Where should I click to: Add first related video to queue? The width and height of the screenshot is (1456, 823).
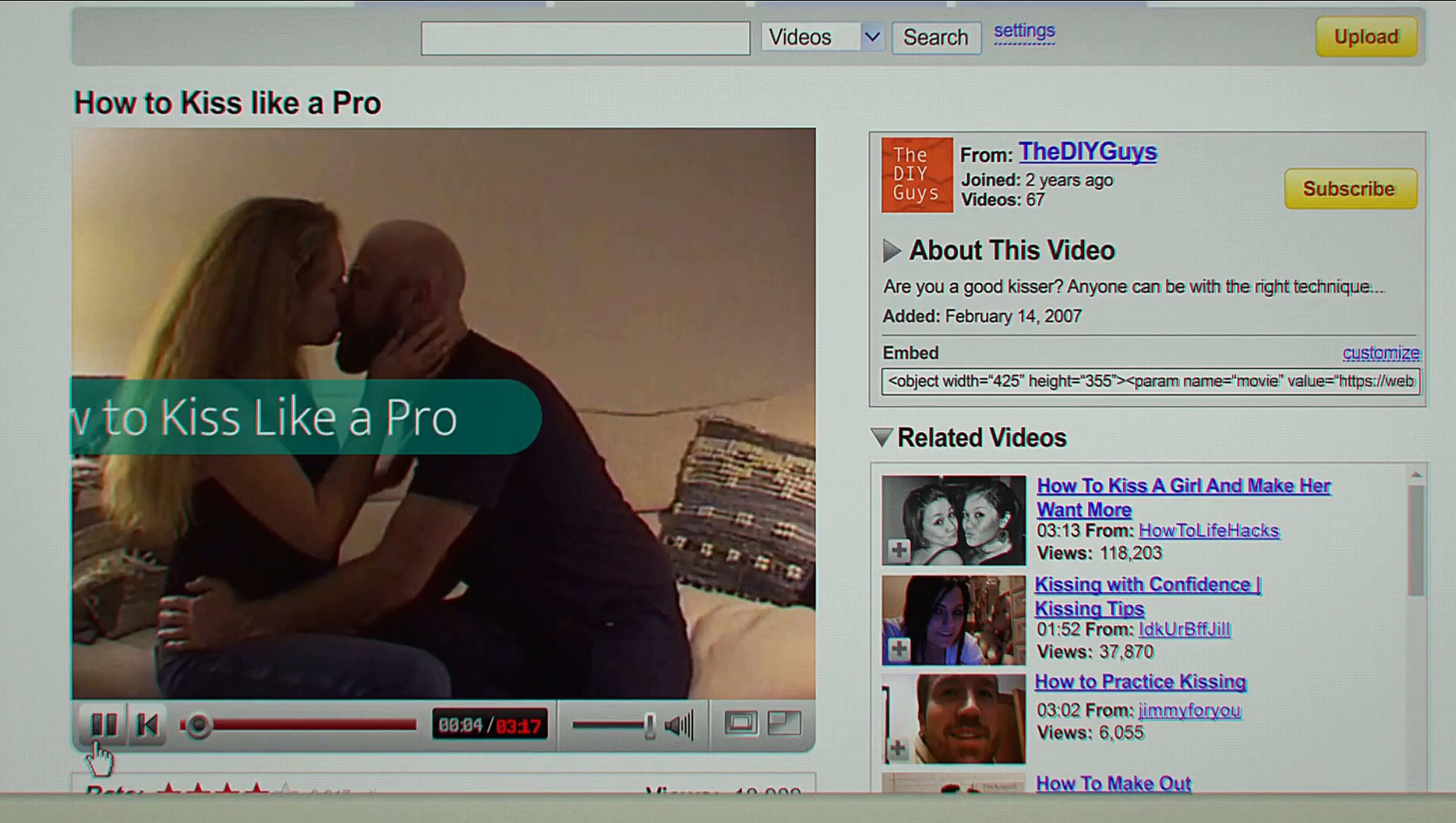coord(898,550)
